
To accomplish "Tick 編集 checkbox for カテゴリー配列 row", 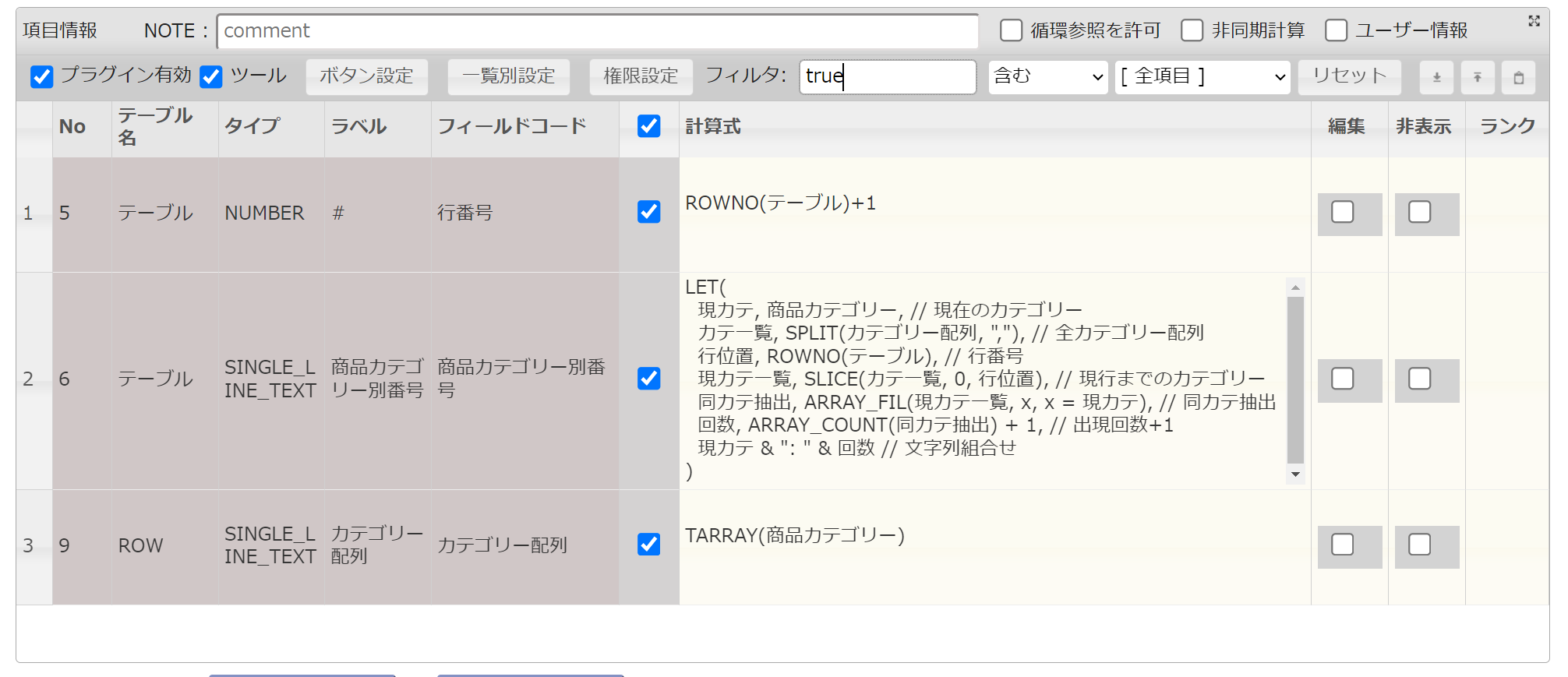I will pyautogui.click(x=1342, y=545).
